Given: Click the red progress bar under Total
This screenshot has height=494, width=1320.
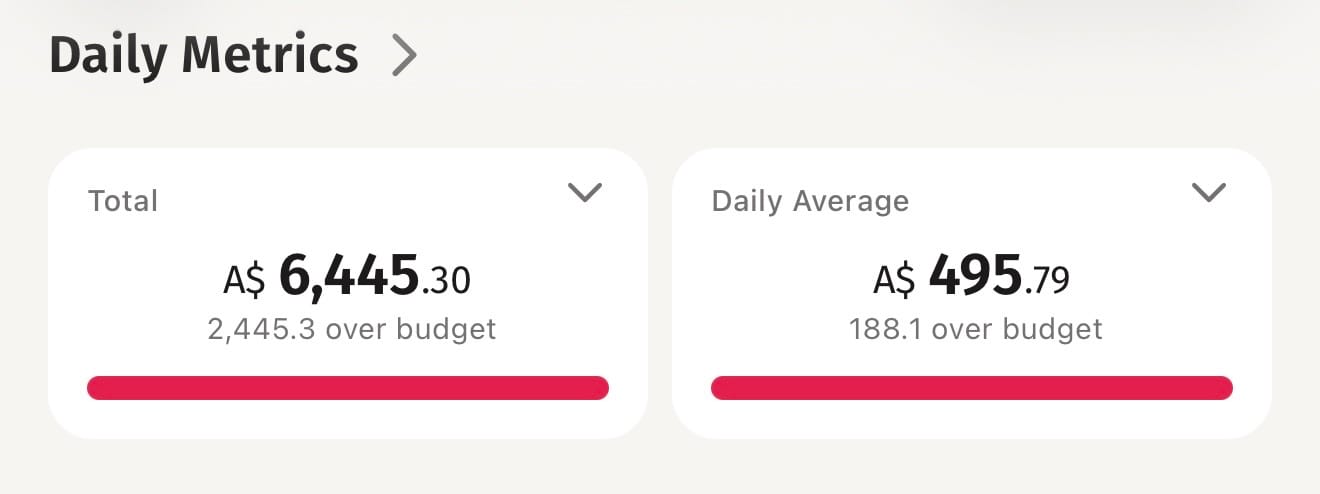Looking at the screenshot, I should pos(348,388).
